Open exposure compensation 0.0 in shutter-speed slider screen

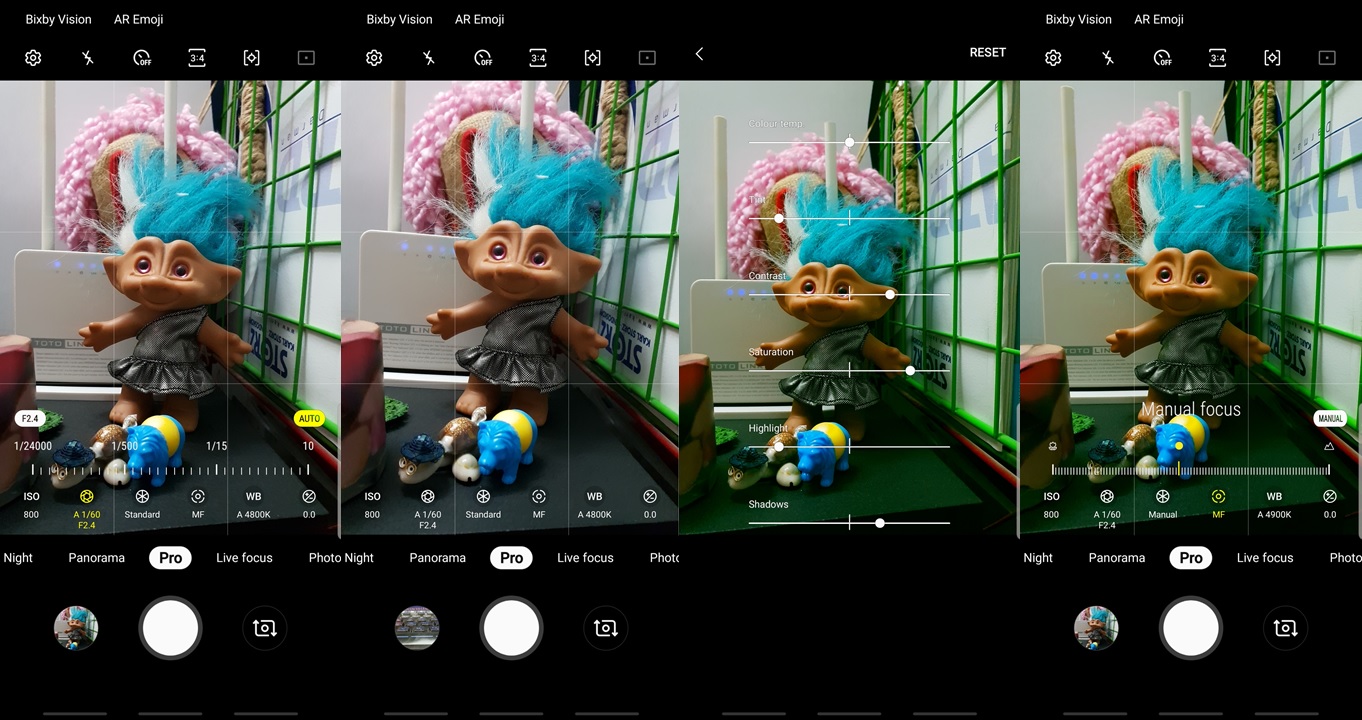[309, 504]
